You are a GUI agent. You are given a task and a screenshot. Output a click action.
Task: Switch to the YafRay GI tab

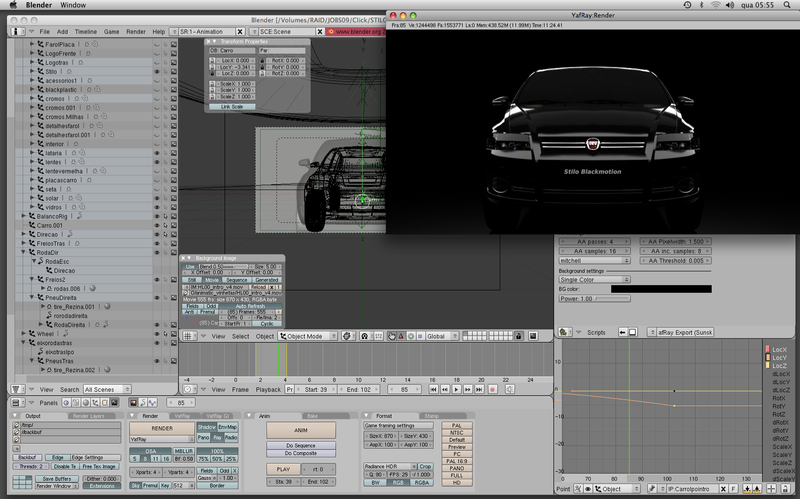click(217, 416)
